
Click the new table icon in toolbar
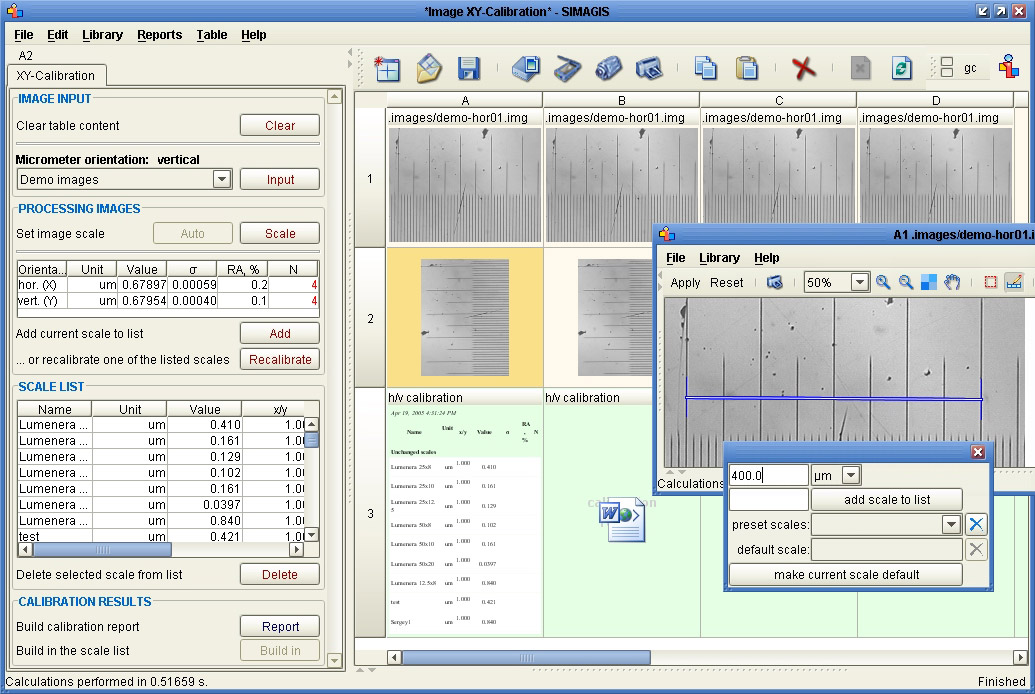(x=387, y=68)
